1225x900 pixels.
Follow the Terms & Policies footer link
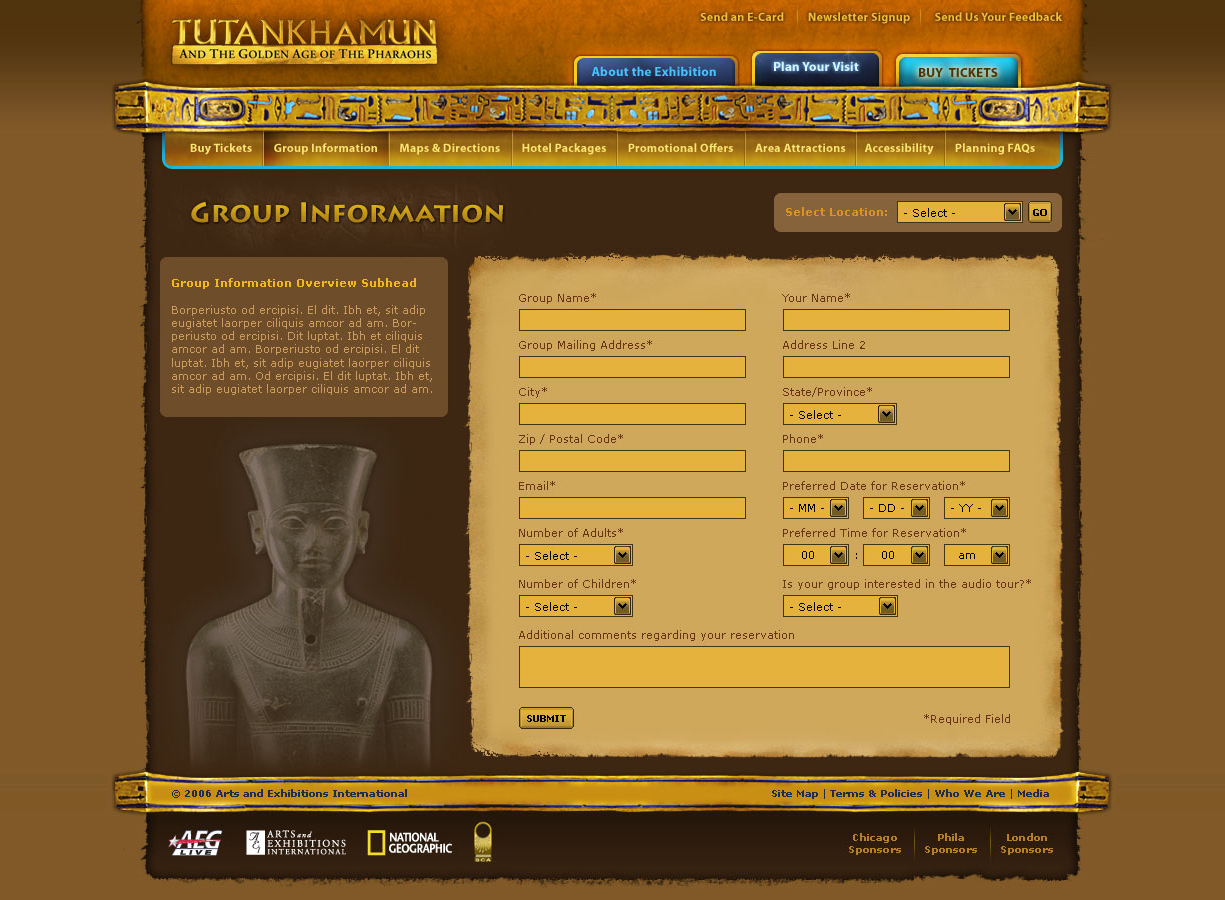[876, 794]
